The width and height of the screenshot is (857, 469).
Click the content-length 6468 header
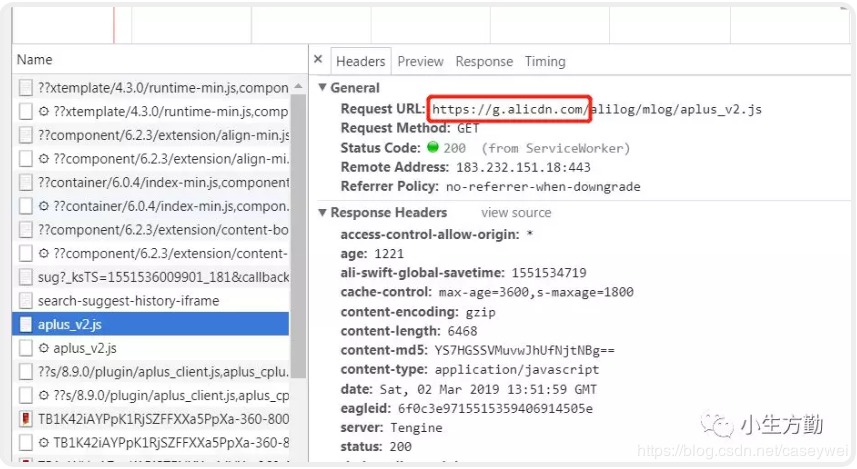(408, 331)
